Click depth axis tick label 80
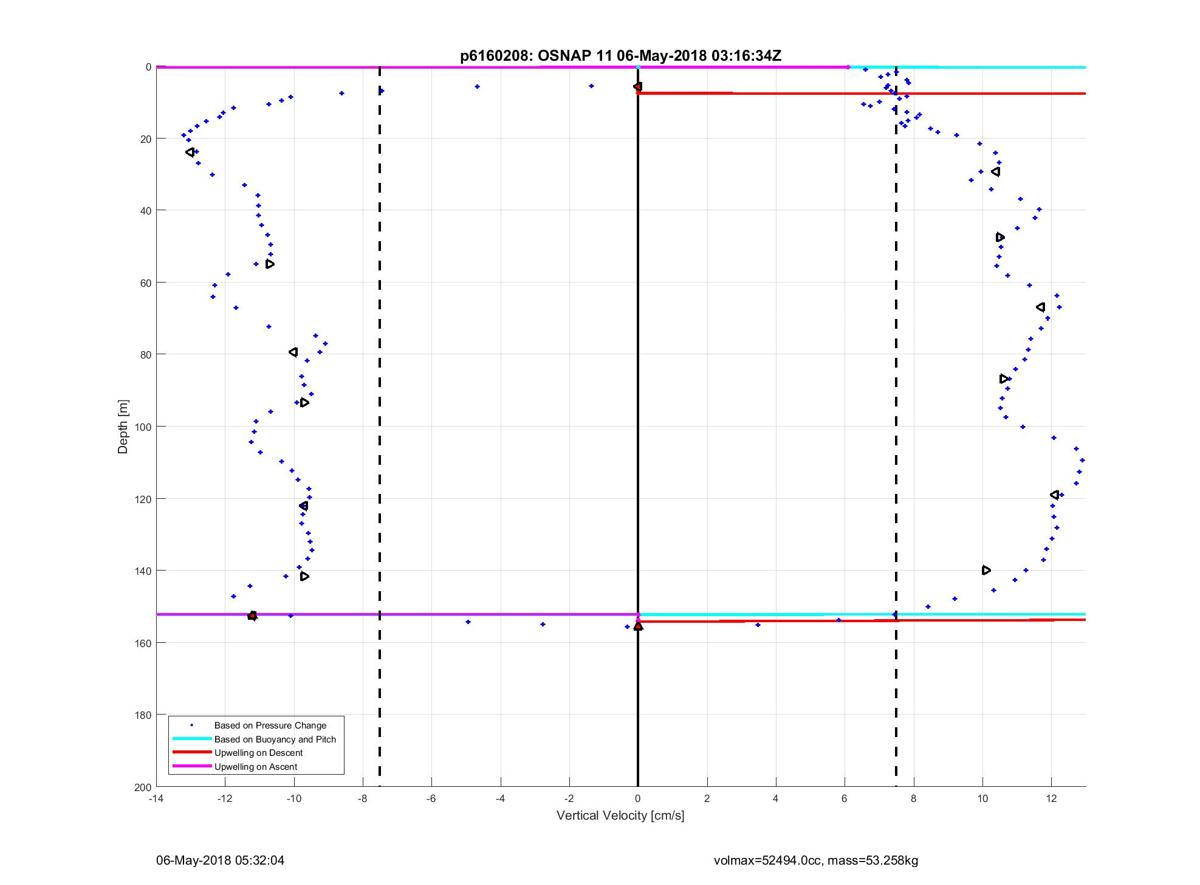 tap(145, 355)
